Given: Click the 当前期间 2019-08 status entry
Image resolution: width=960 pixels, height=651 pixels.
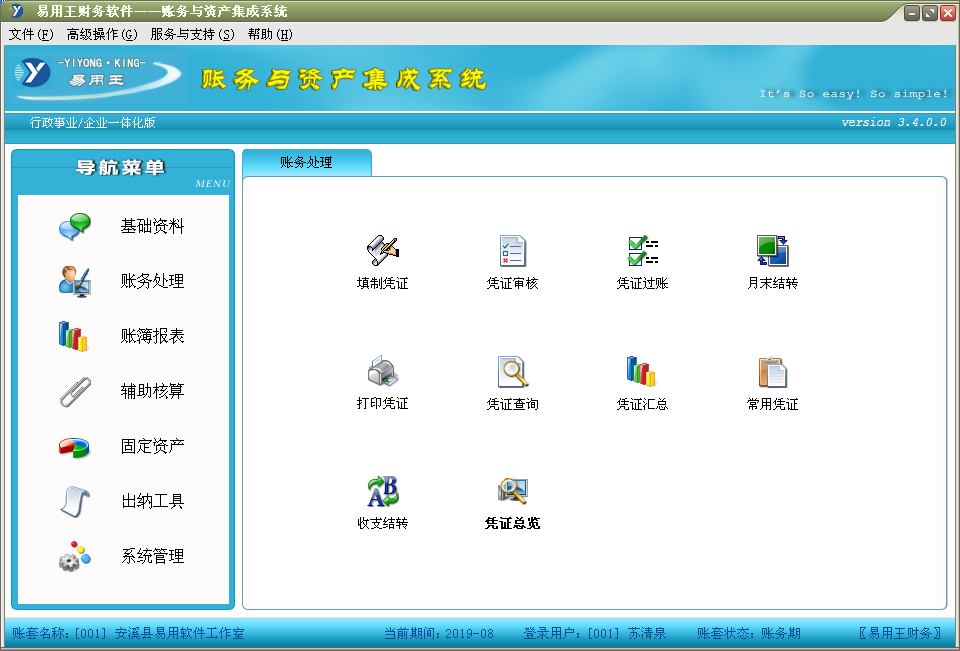Looking at the screenshot, I should click(x=438, y=633).
